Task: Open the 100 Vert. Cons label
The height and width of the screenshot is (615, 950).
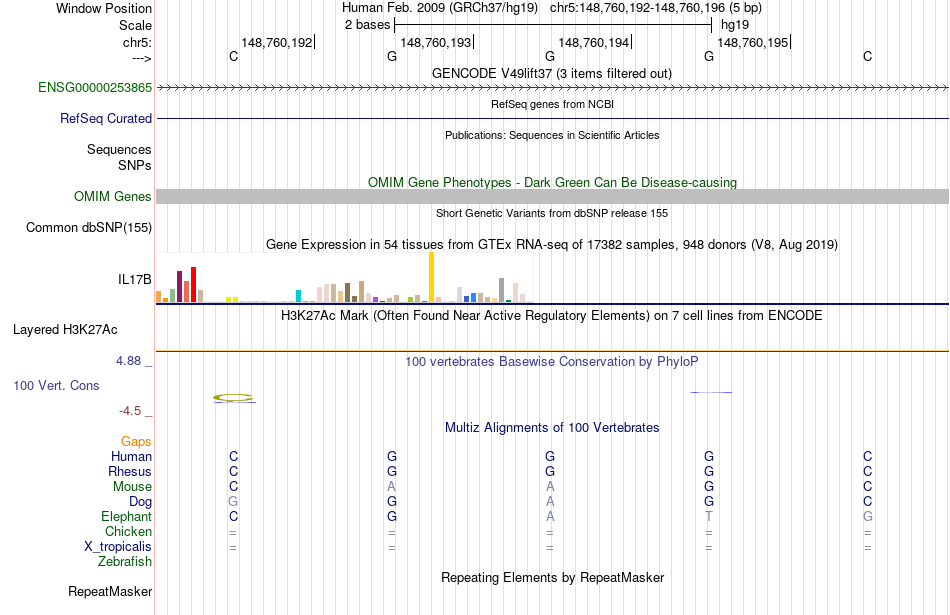Action: pos(56,385)
